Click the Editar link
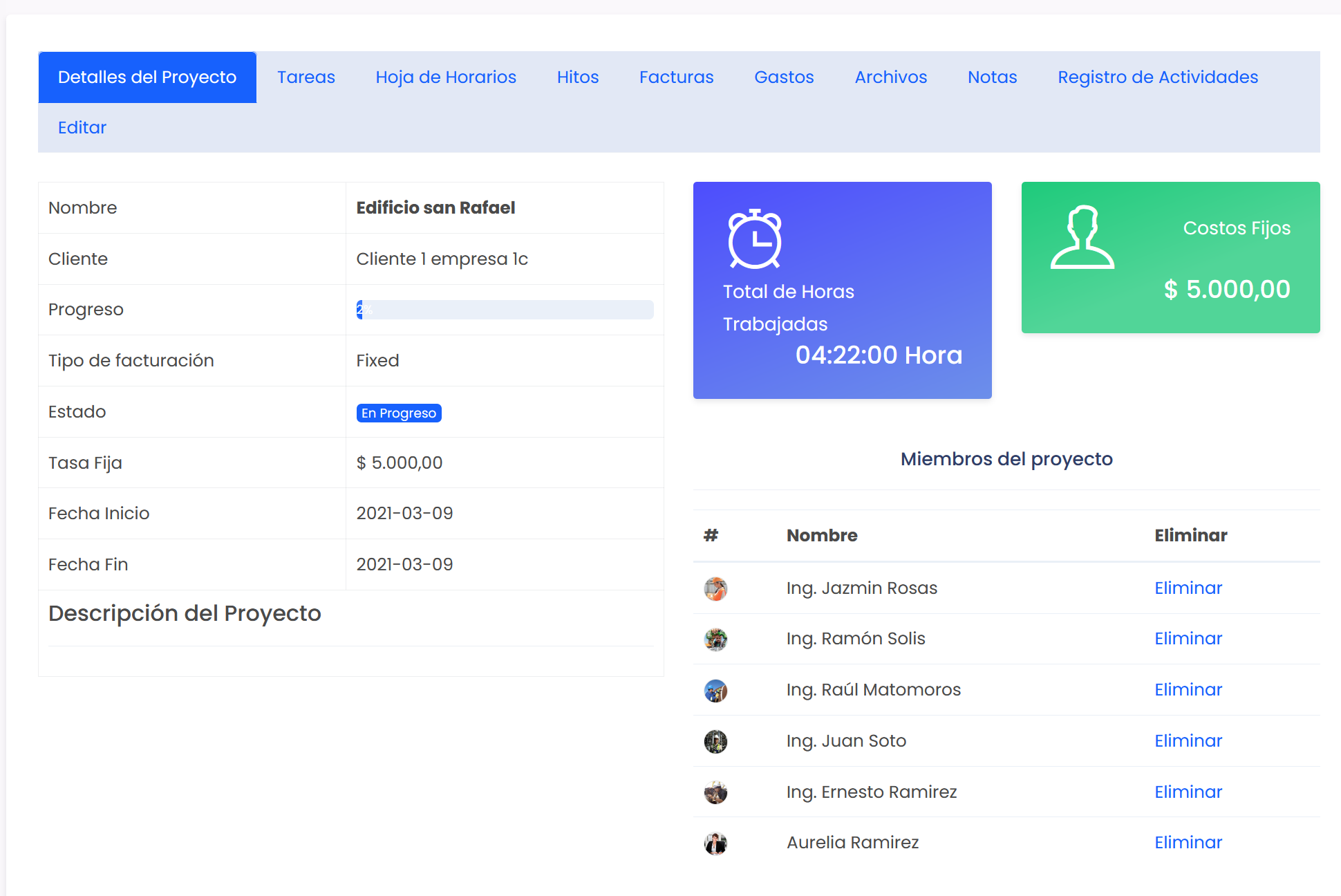Viewport: 1341px width, 896px height. (82, 128)
